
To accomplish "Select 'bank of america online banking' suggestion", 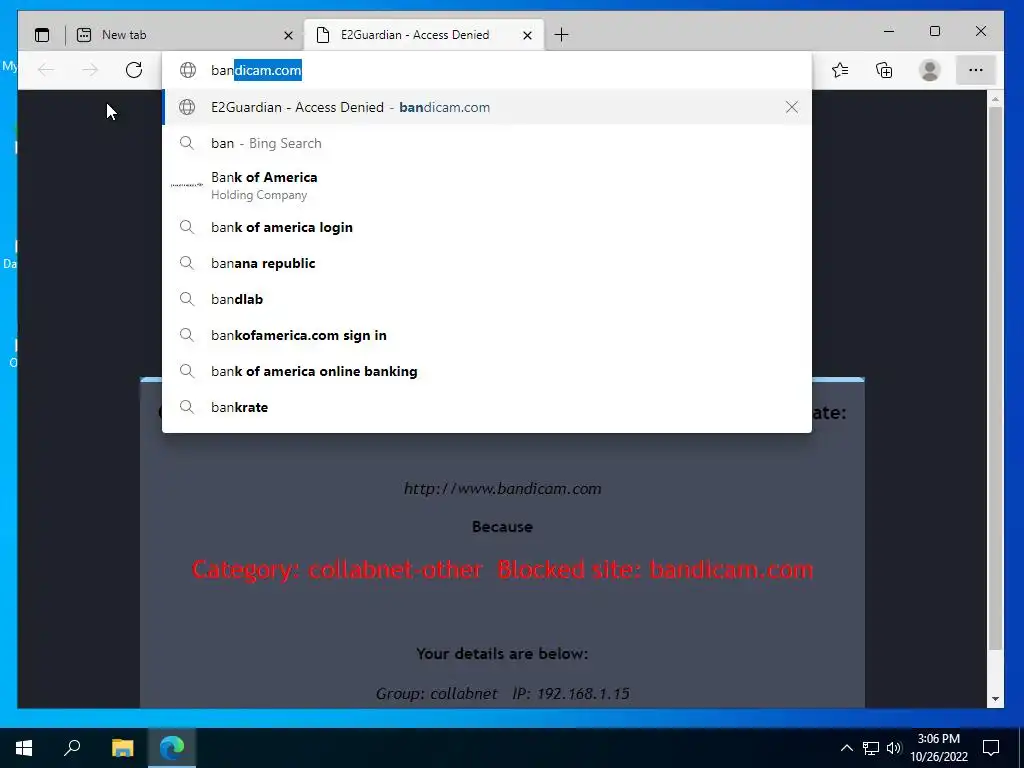I will 487,371.
